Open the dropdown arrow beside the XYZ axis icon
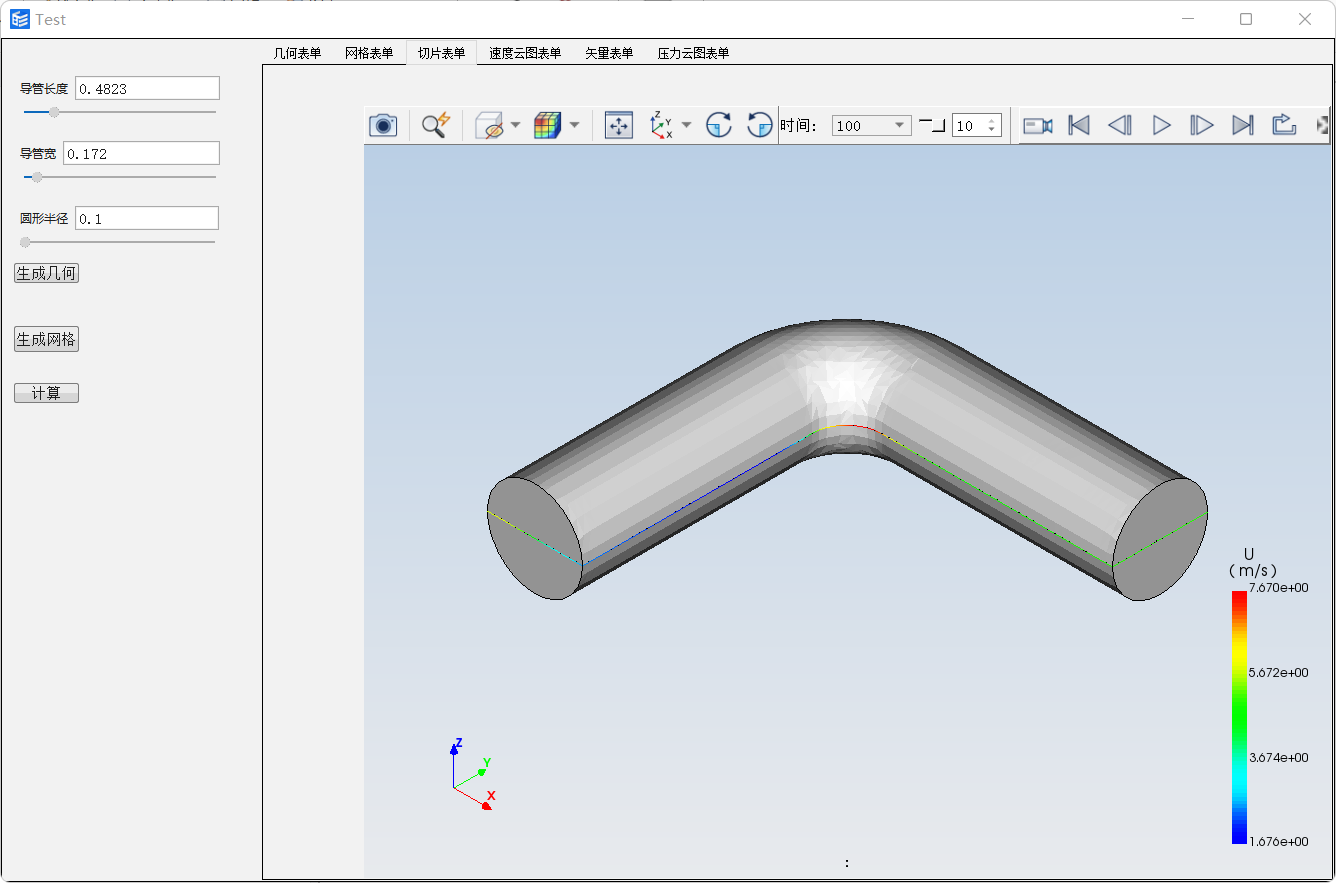This screenshot has width=1336, height=883. point(686,125)
